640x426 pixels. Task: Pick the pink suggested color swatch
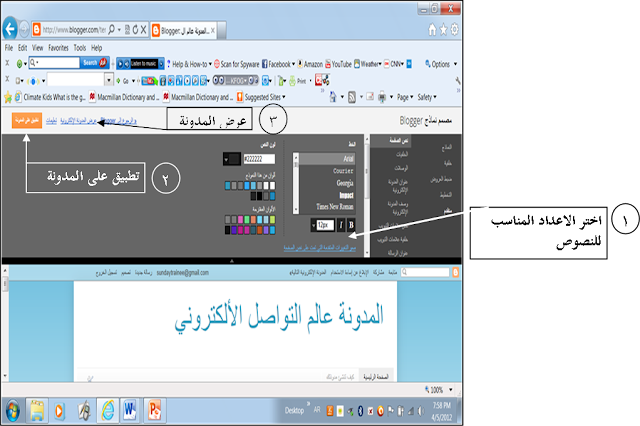coord(241,220)
